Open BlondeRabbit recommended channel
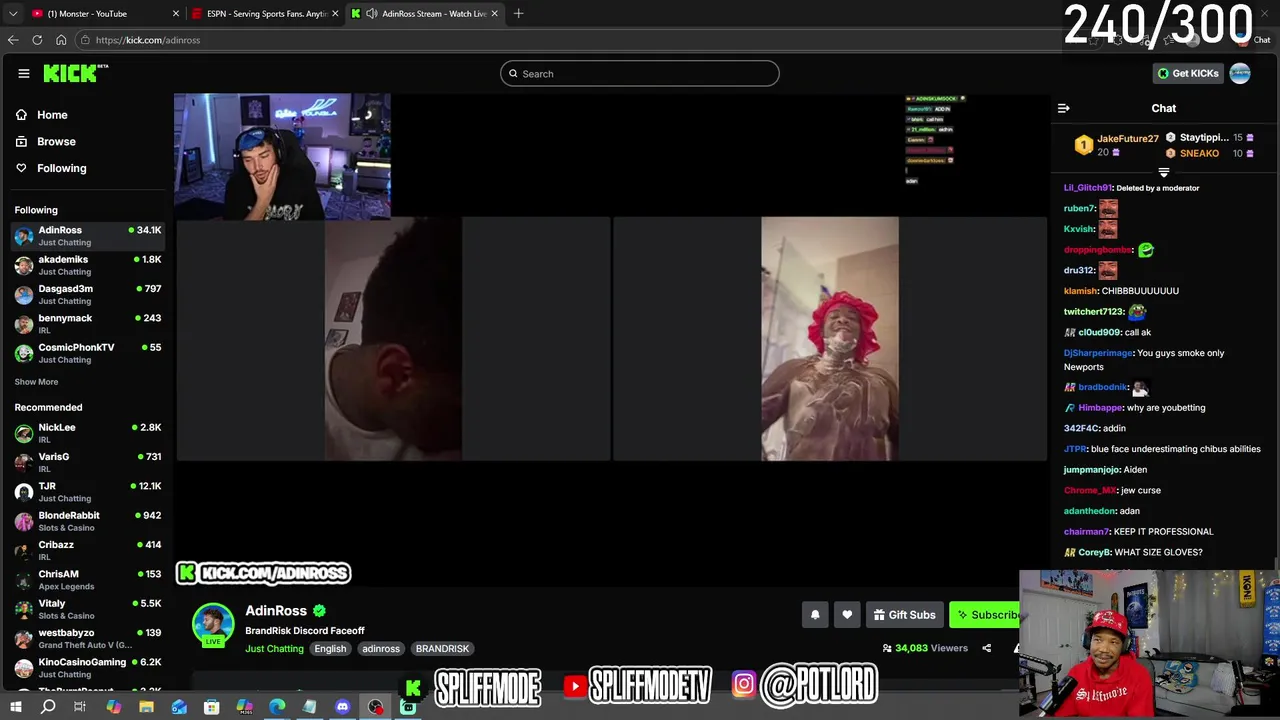The height and width of the screenshot is (720, 1280). click(87, 521)
